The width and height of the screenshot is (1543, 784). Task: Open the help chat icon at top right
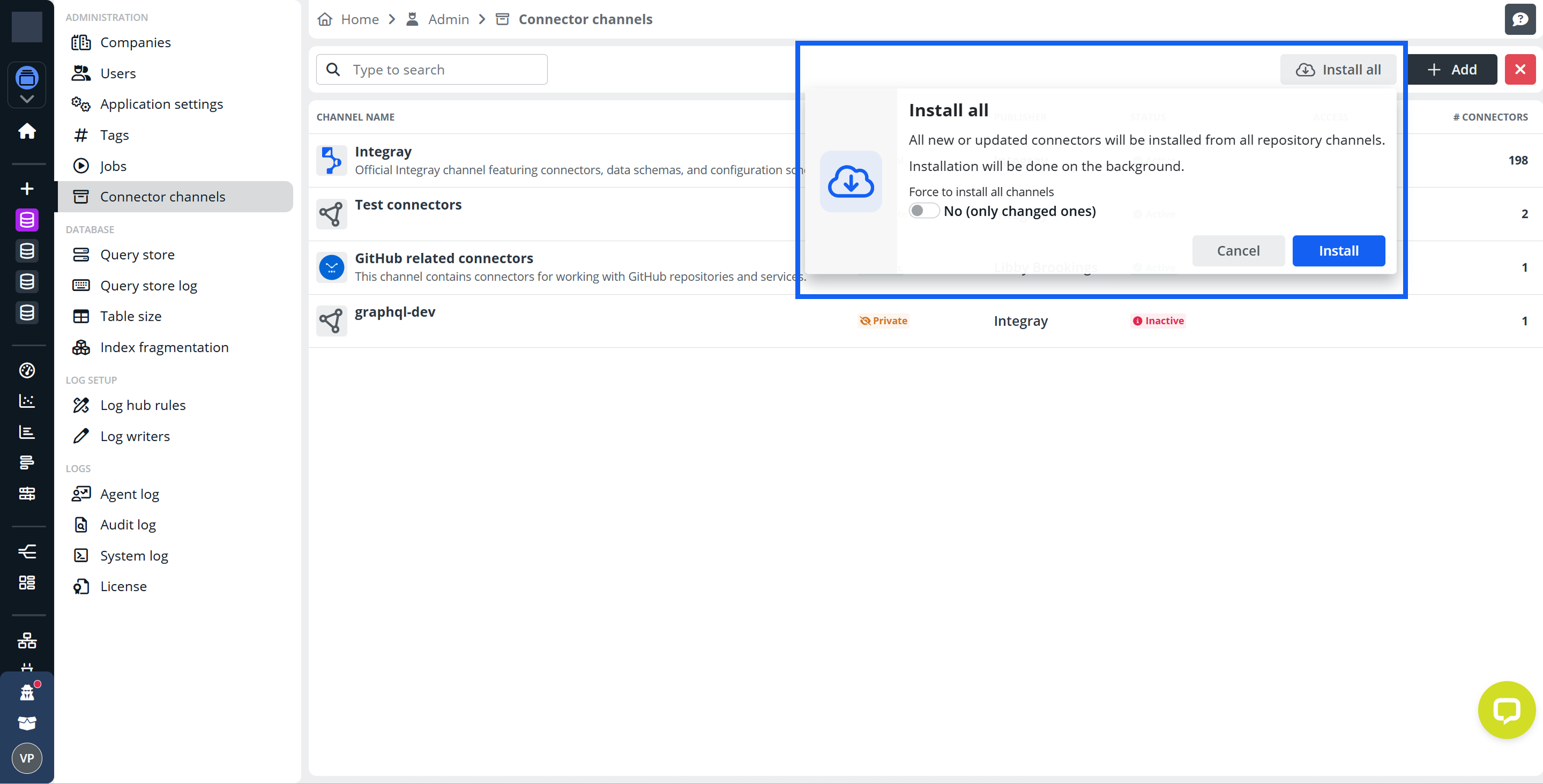1520,19
